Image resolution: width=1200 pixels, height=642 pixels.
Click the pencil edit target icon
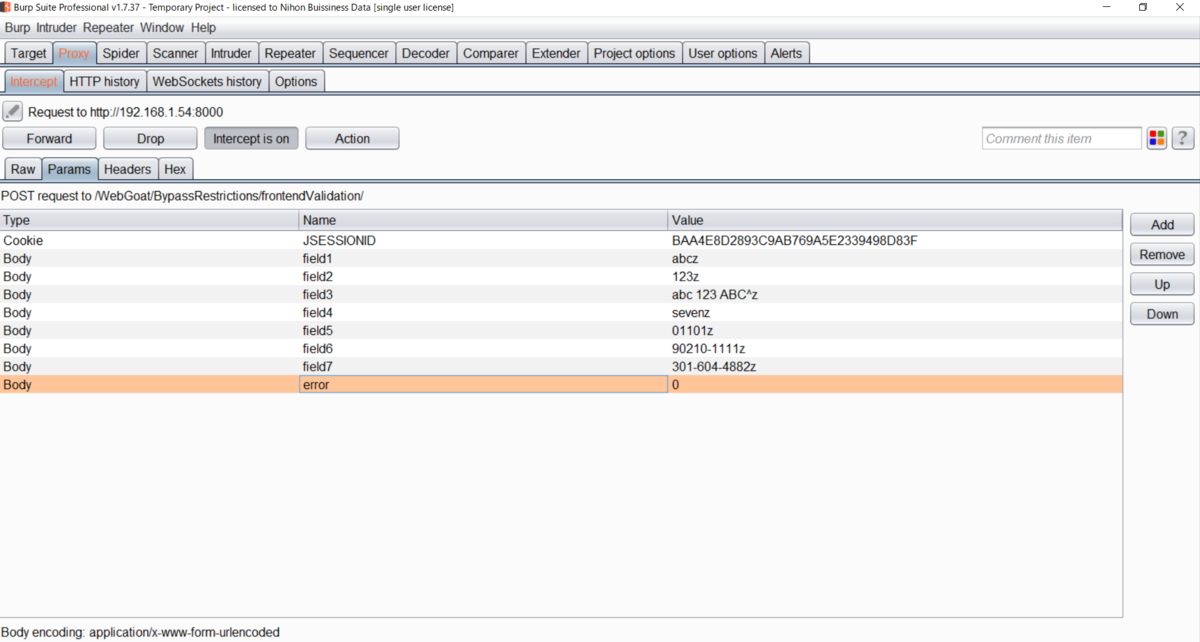coord(12,112)
